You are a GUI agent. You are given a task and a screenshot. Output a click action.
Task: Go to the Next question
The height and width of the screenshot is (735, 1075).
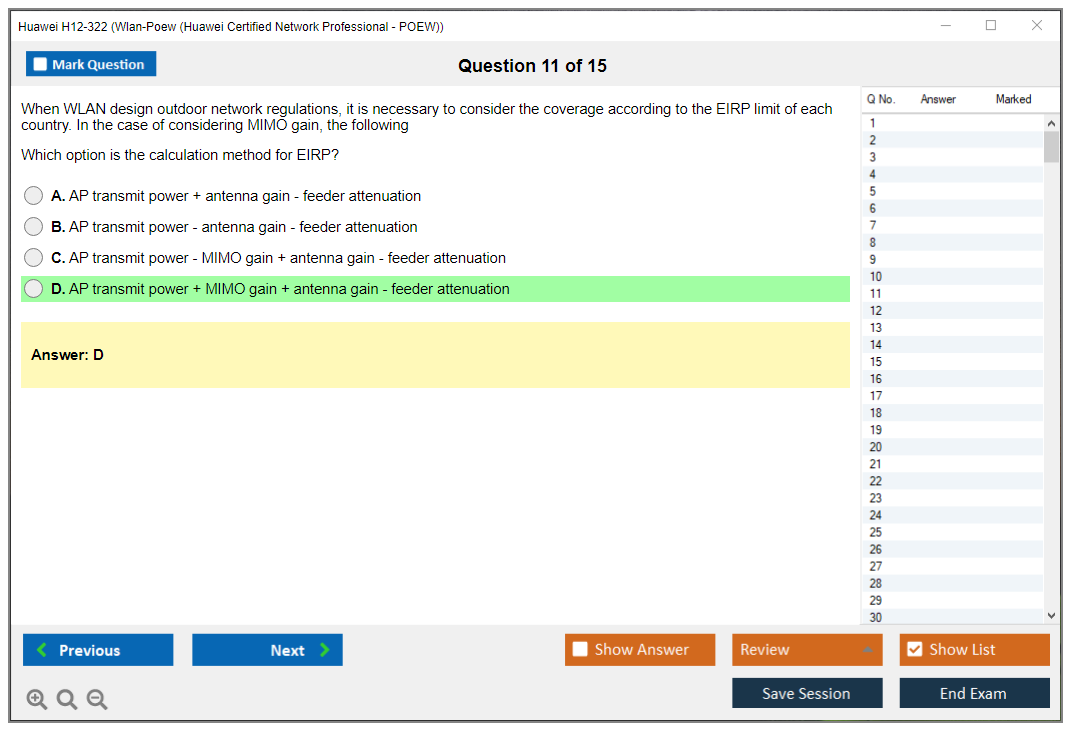coord(267,650)
